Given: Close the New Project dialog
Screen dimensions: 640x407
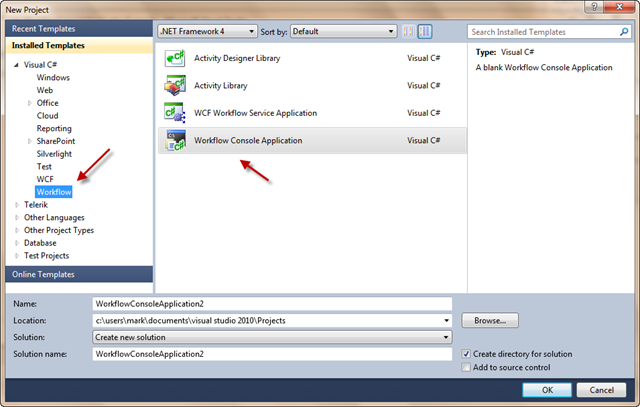Looking at the screenshot, I should (x=619, y=7).
